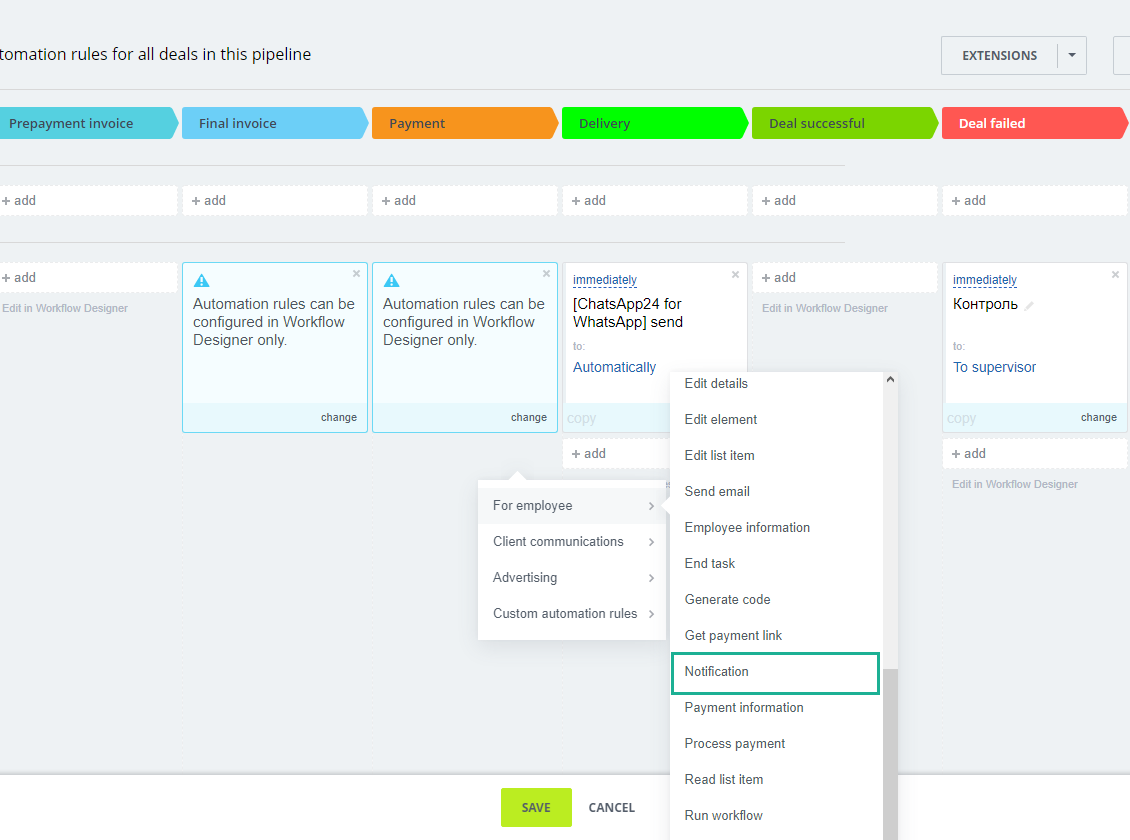1130x840 pixels.
Task: Remove the Контроль rule with X icon
Action: point(1116,275)
